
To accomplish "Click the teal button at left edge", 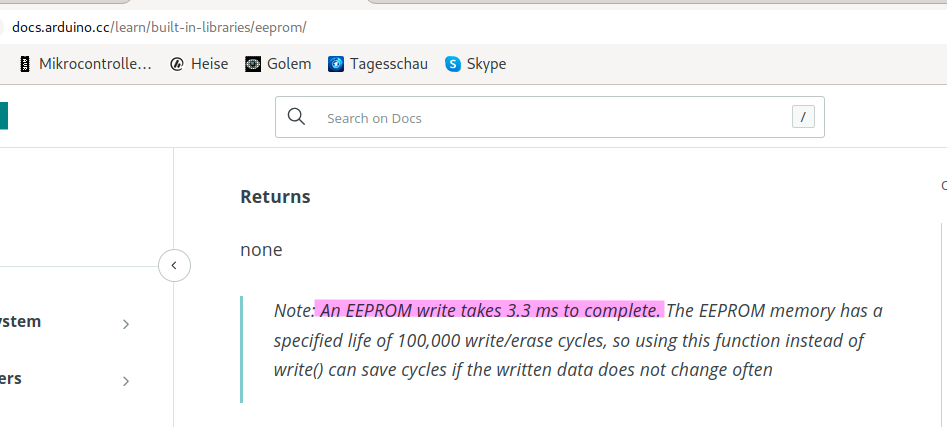I will point(4,116).
